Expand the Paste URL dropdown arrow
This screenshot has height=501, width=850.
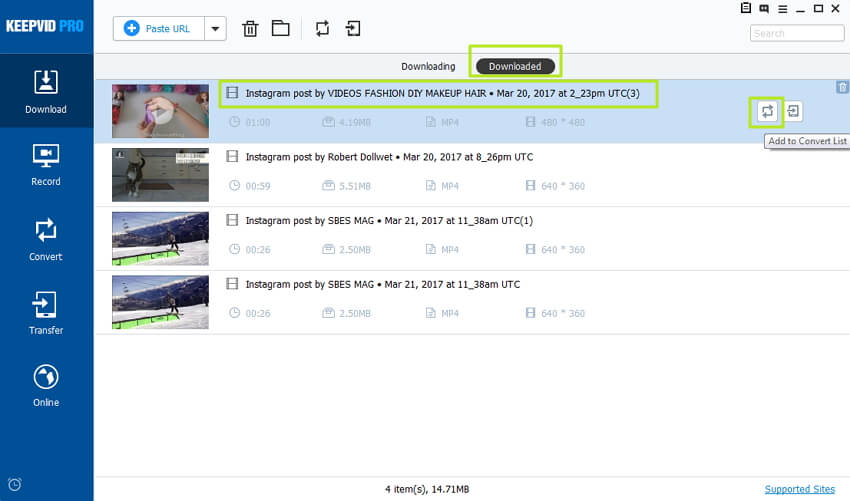click(215, 29)
